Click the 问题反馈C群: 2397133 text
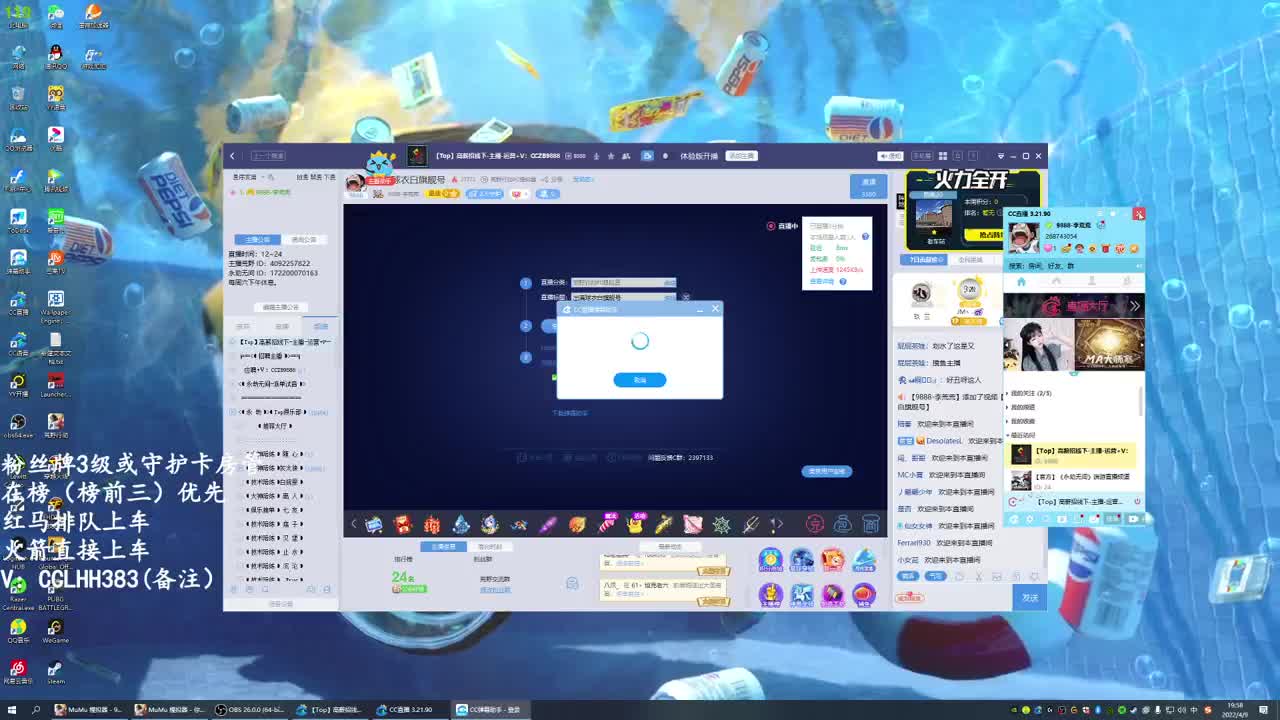 coord(680,457)
